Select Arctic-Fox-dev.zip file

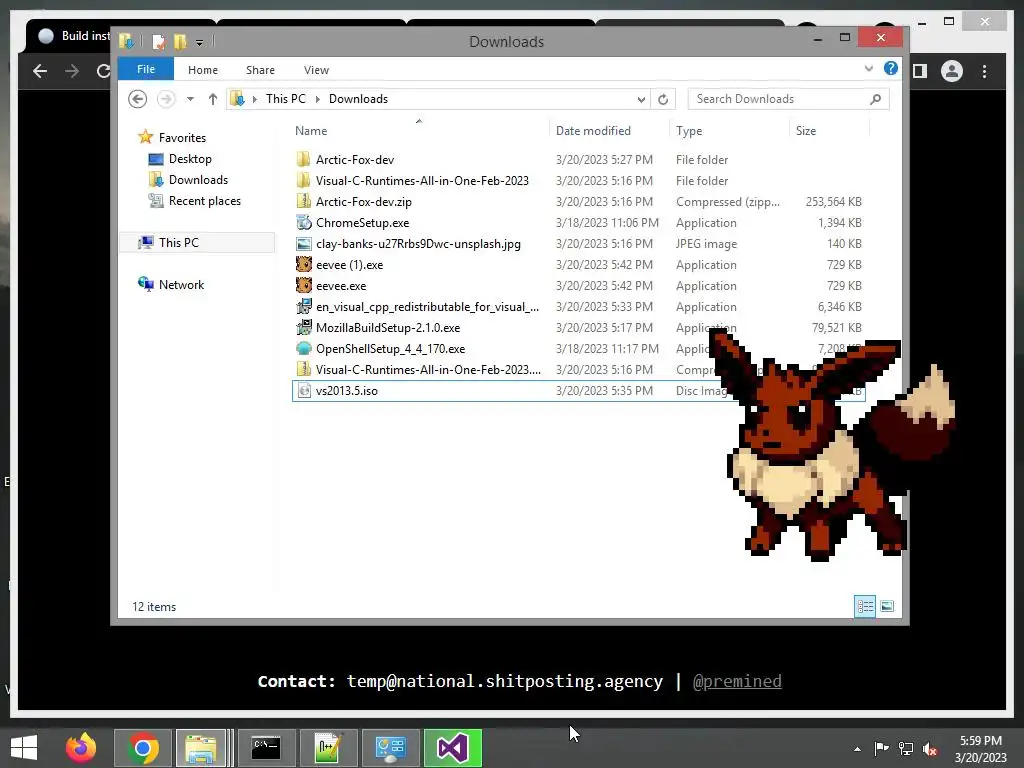[x=579, y=201]
